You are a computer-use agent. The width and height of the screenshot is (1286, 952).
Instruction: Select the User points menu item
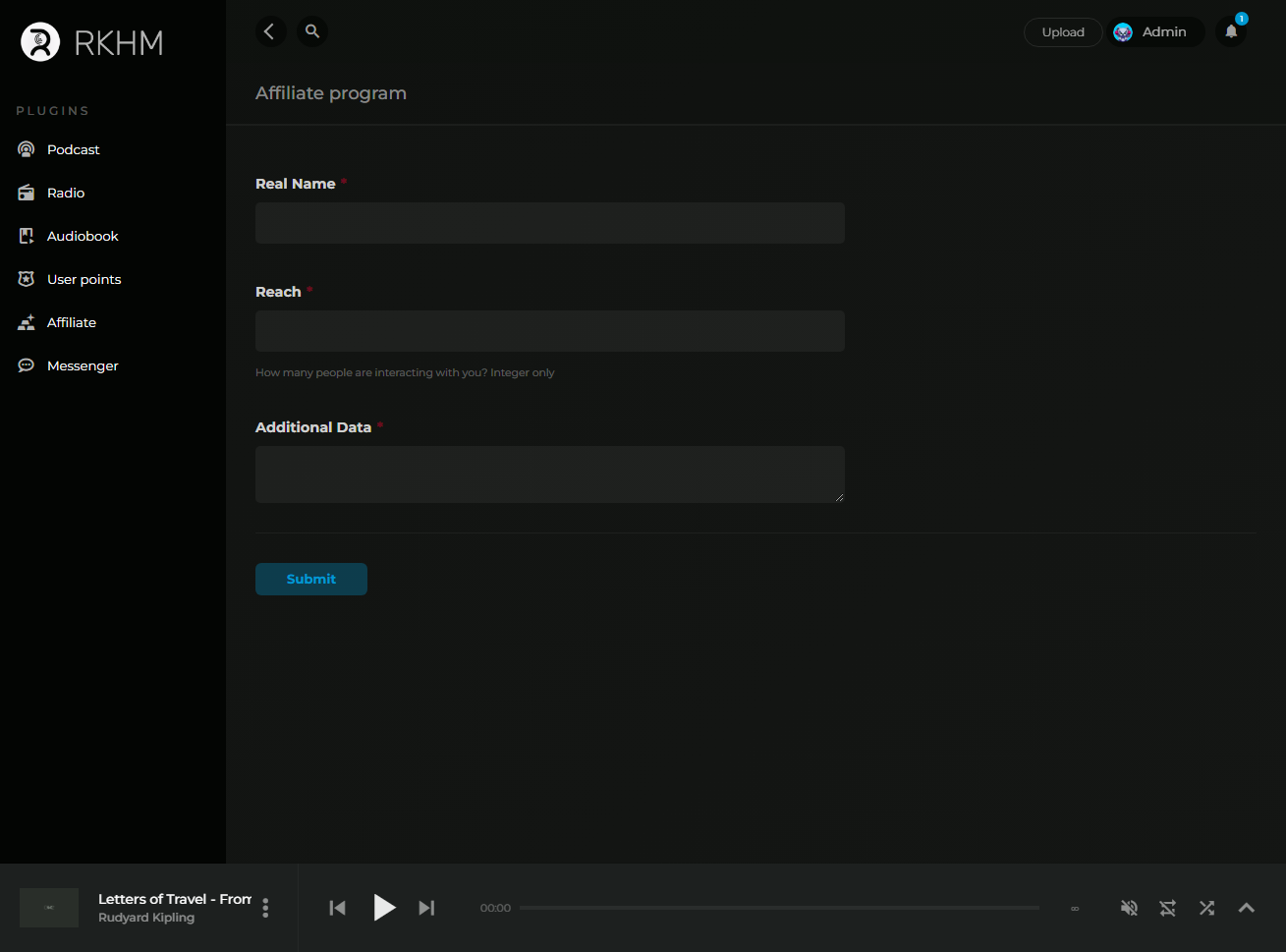tap(84, 279)
